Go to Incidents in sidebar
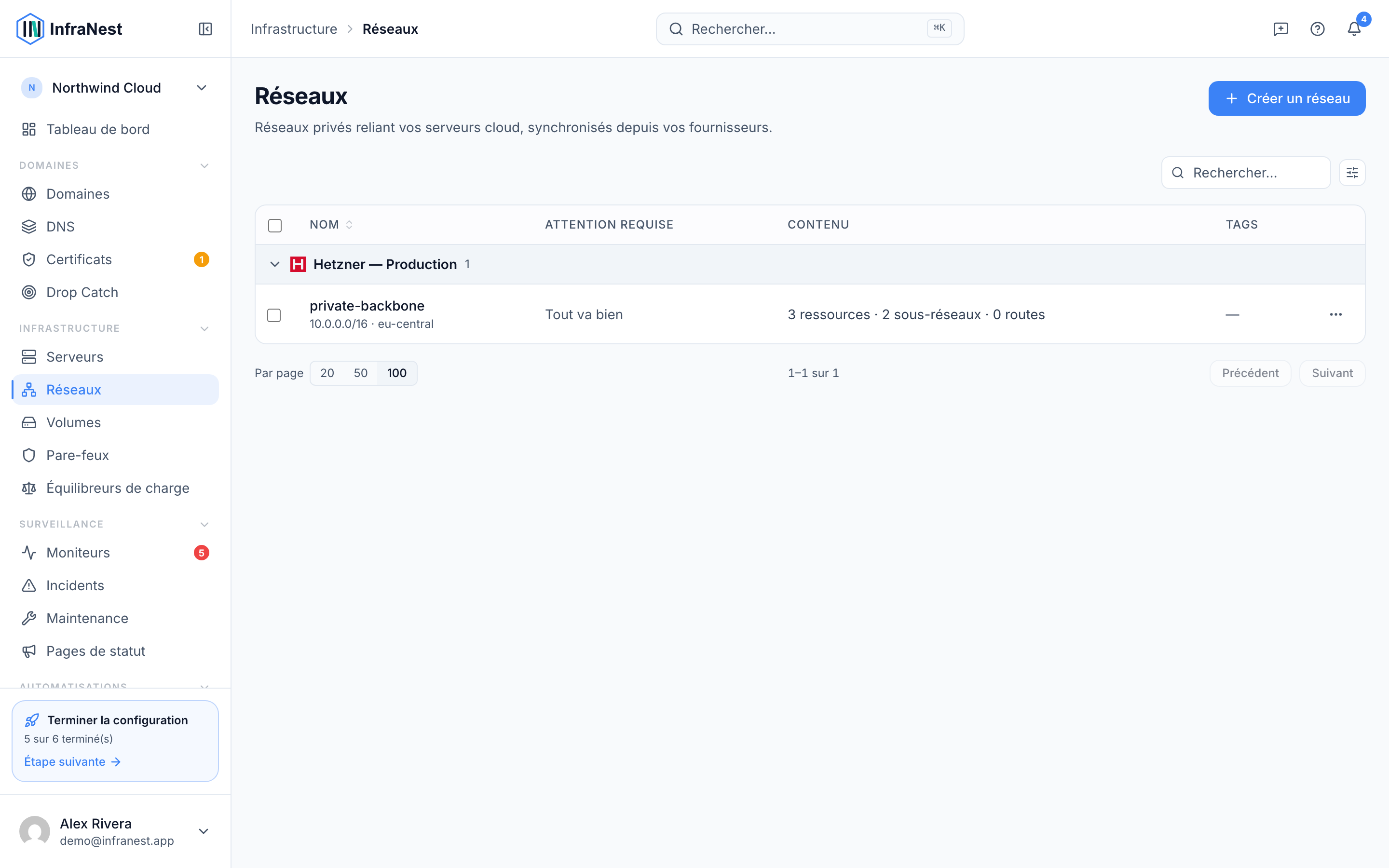The height and width of the screenshot is (868, 1389). click(115, 585)
